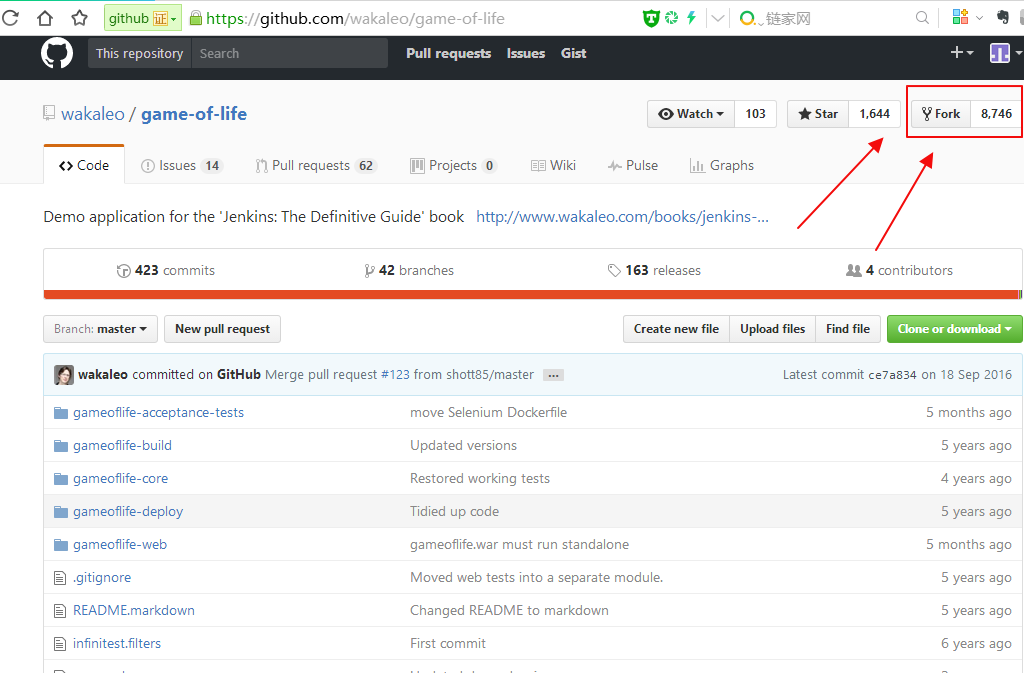Open the Pulse tab

click(633, 166)
